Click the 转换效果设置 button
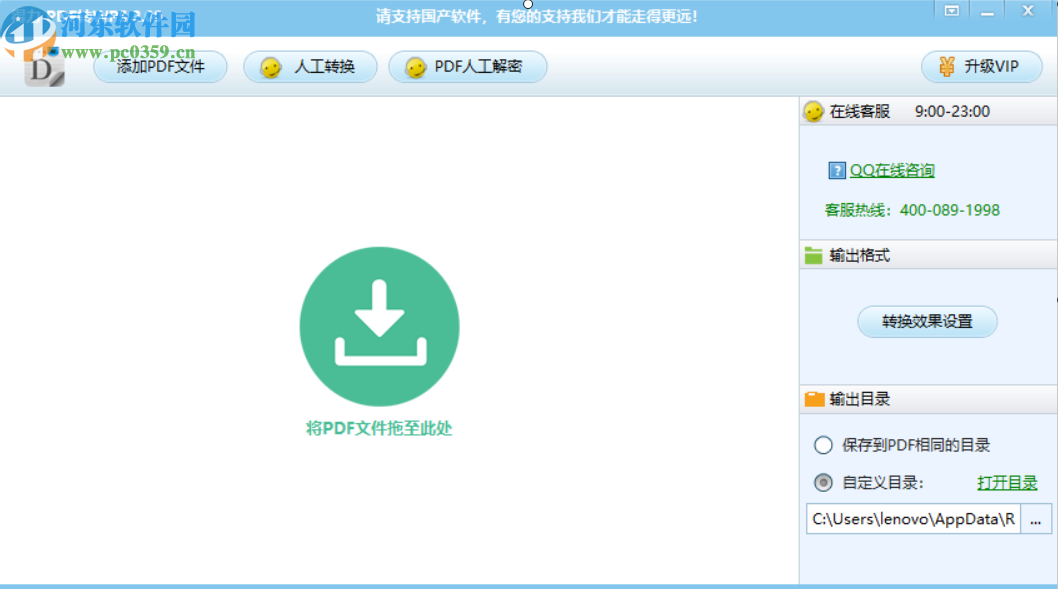The image size is (1058, 589). (927, 321)
